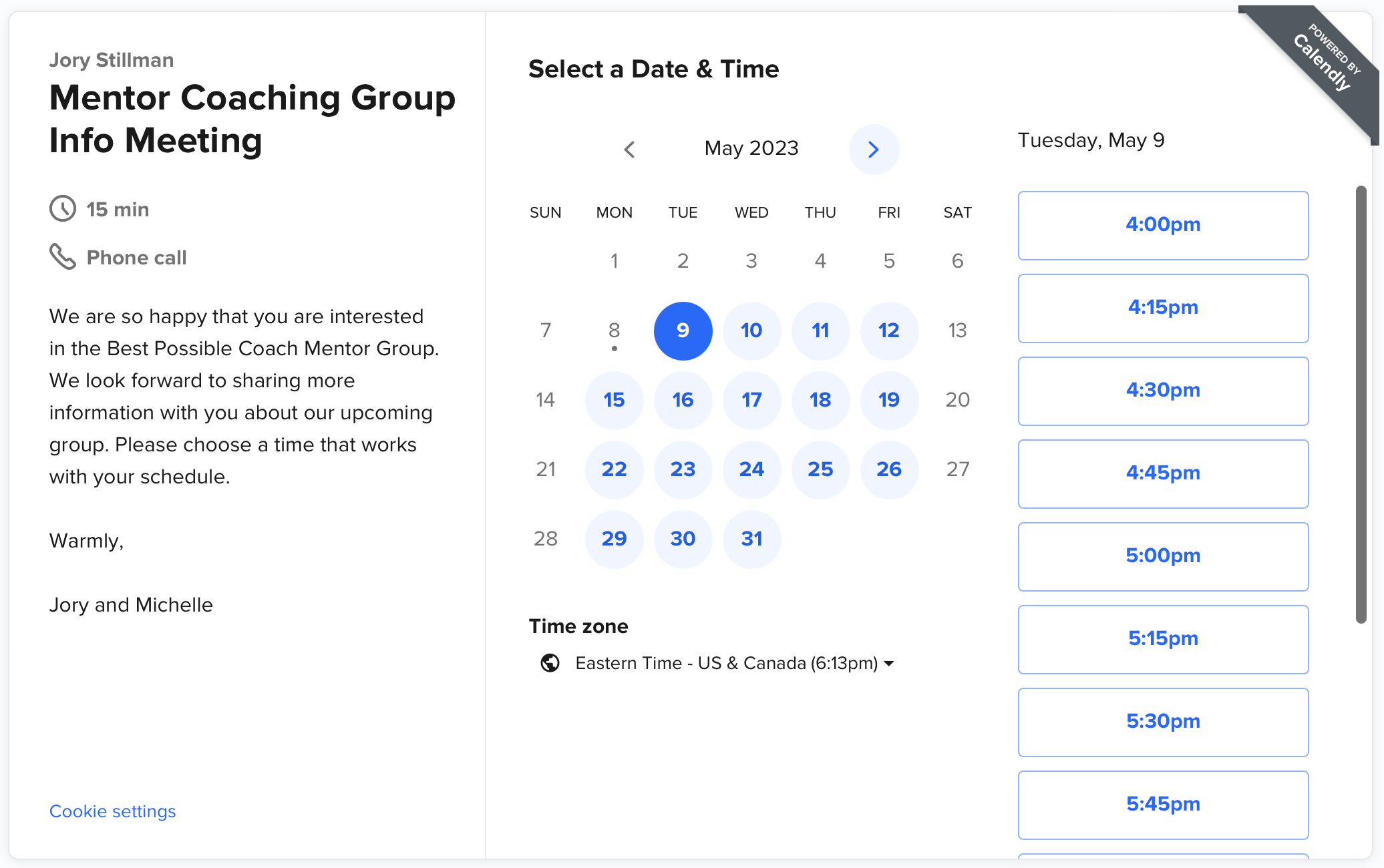This screenshot has width=1384, height=868.
Task: Choose May 23 on the calendar
Action: pyautogui.click(x=683, y=469)
